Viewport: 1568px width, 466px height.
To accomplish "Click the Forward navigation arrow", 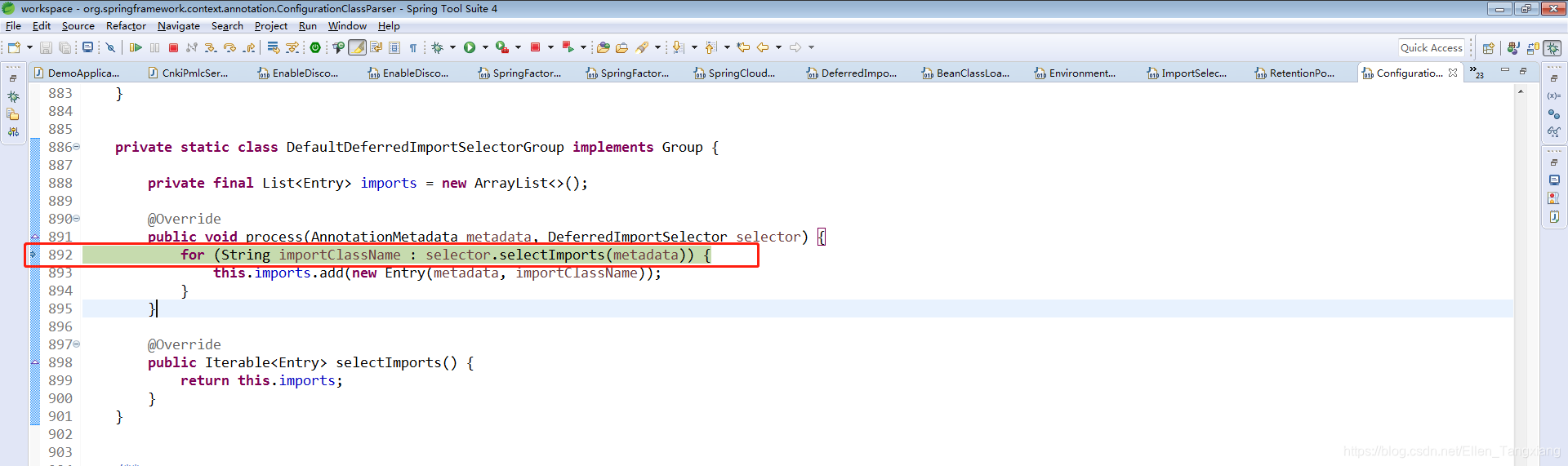I will pyautogui.click(x=795, y=47).
